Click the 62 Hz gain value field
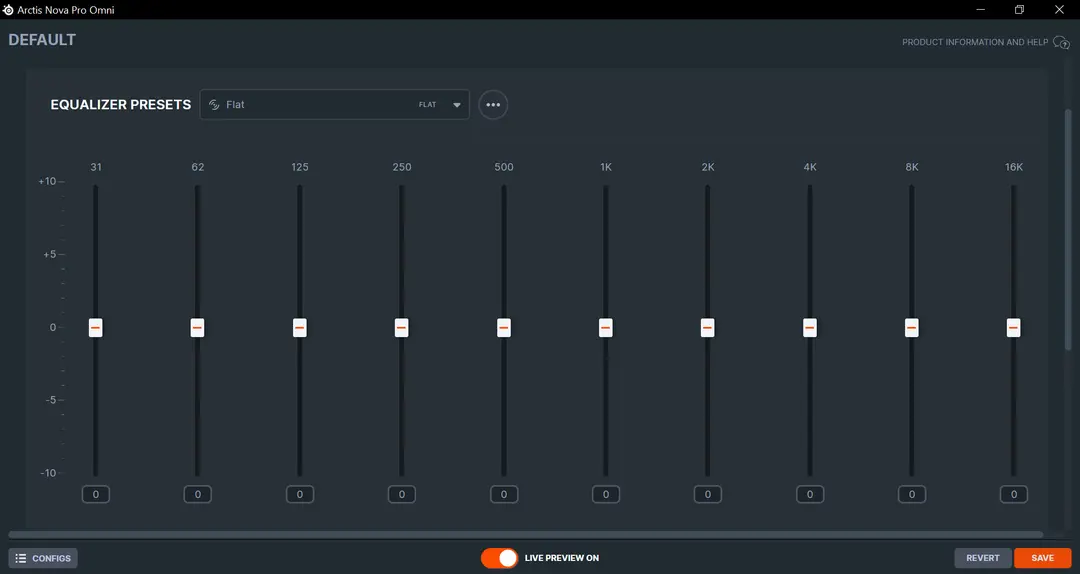 pyautogui.click(x=198, y=494)
